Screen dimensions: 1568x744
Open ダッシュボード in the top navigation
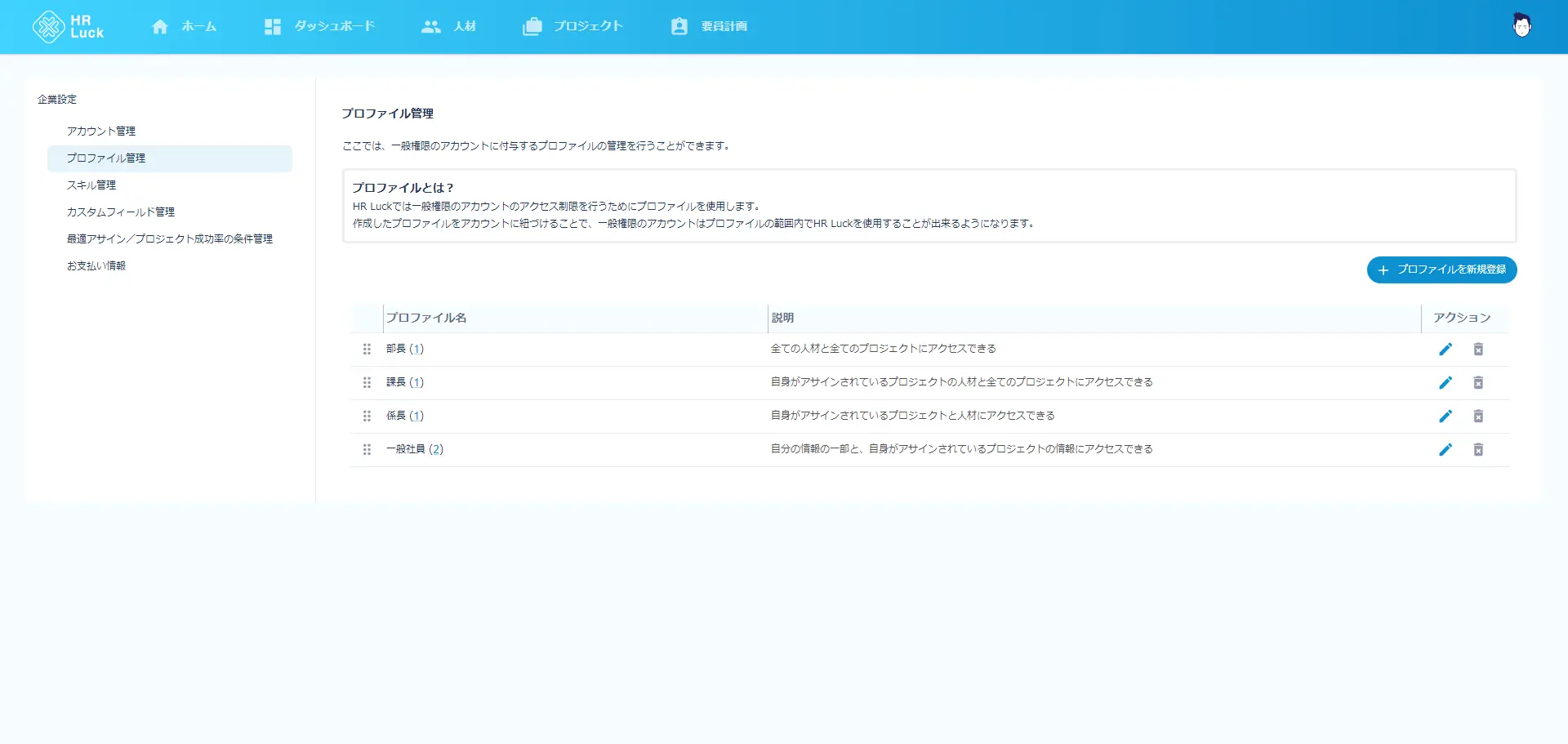point(335,27)
